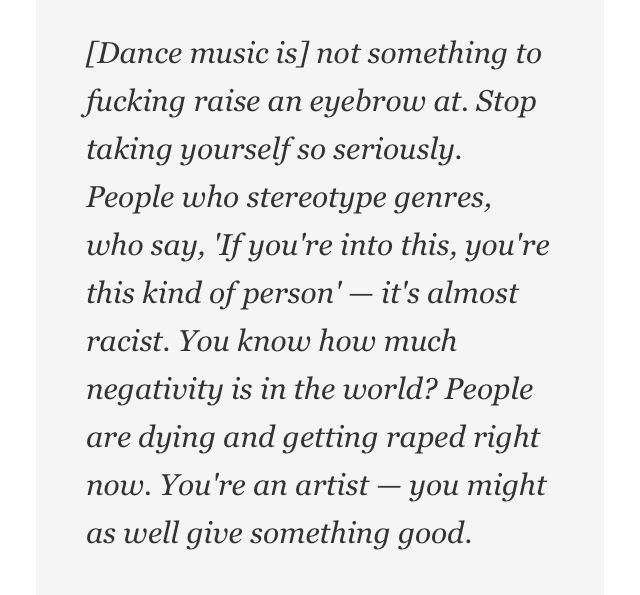640x595 pixels.
Task: Click the bracketed phrase '[Dance music is]'
Action: pos(195,53)
